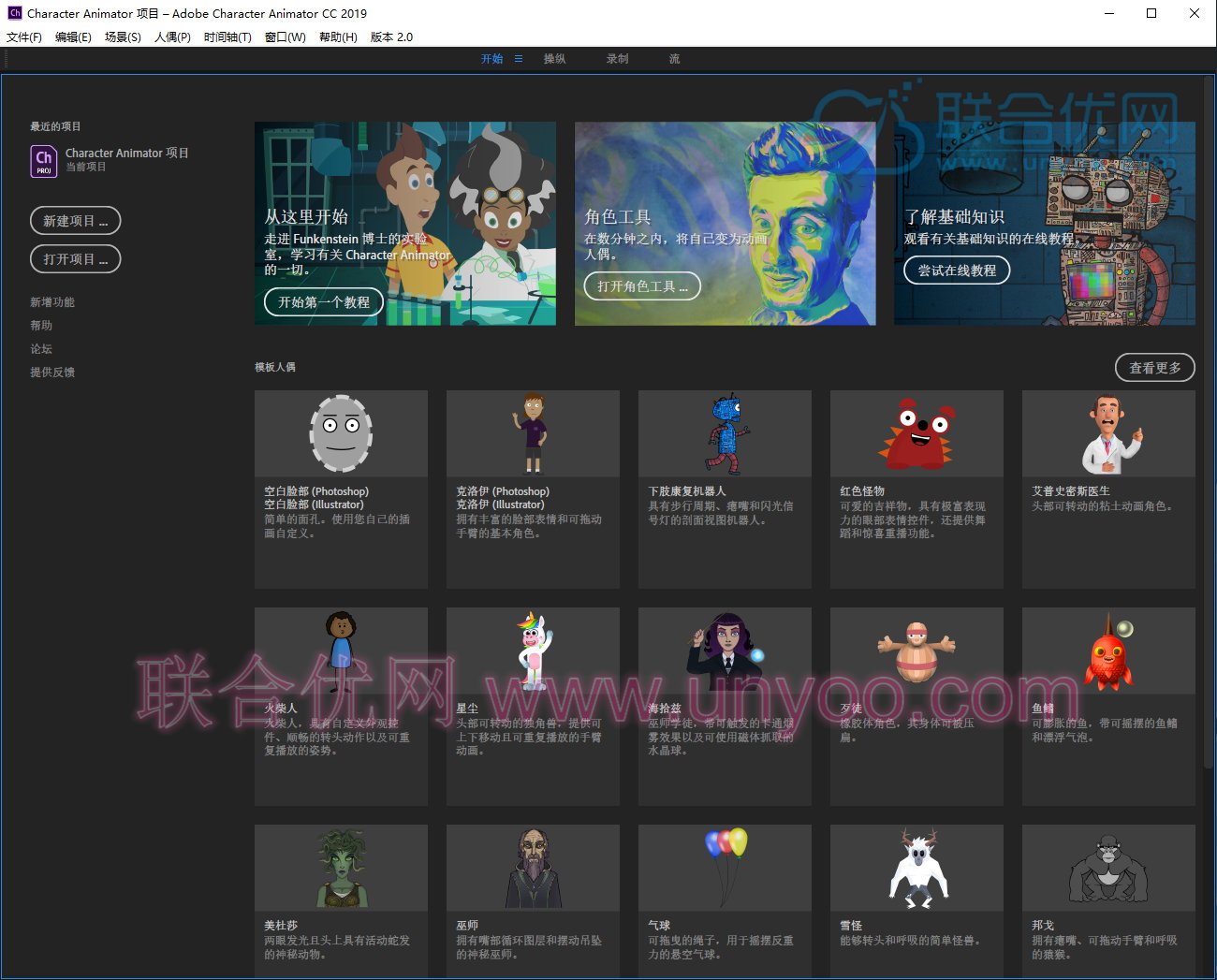Open the 版本 2.0 menu

(x=391, y=37)
